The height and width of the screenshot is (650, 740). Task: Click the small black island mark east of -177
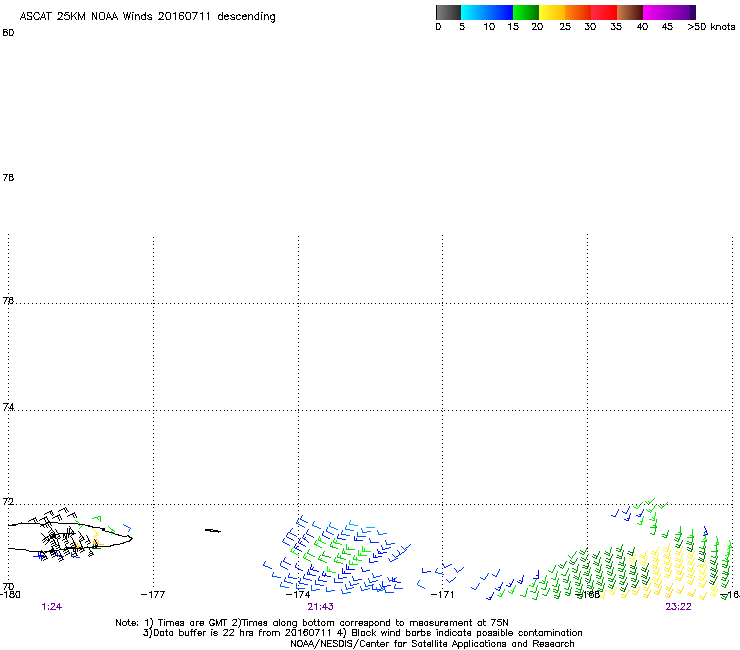tap(212, 531)
